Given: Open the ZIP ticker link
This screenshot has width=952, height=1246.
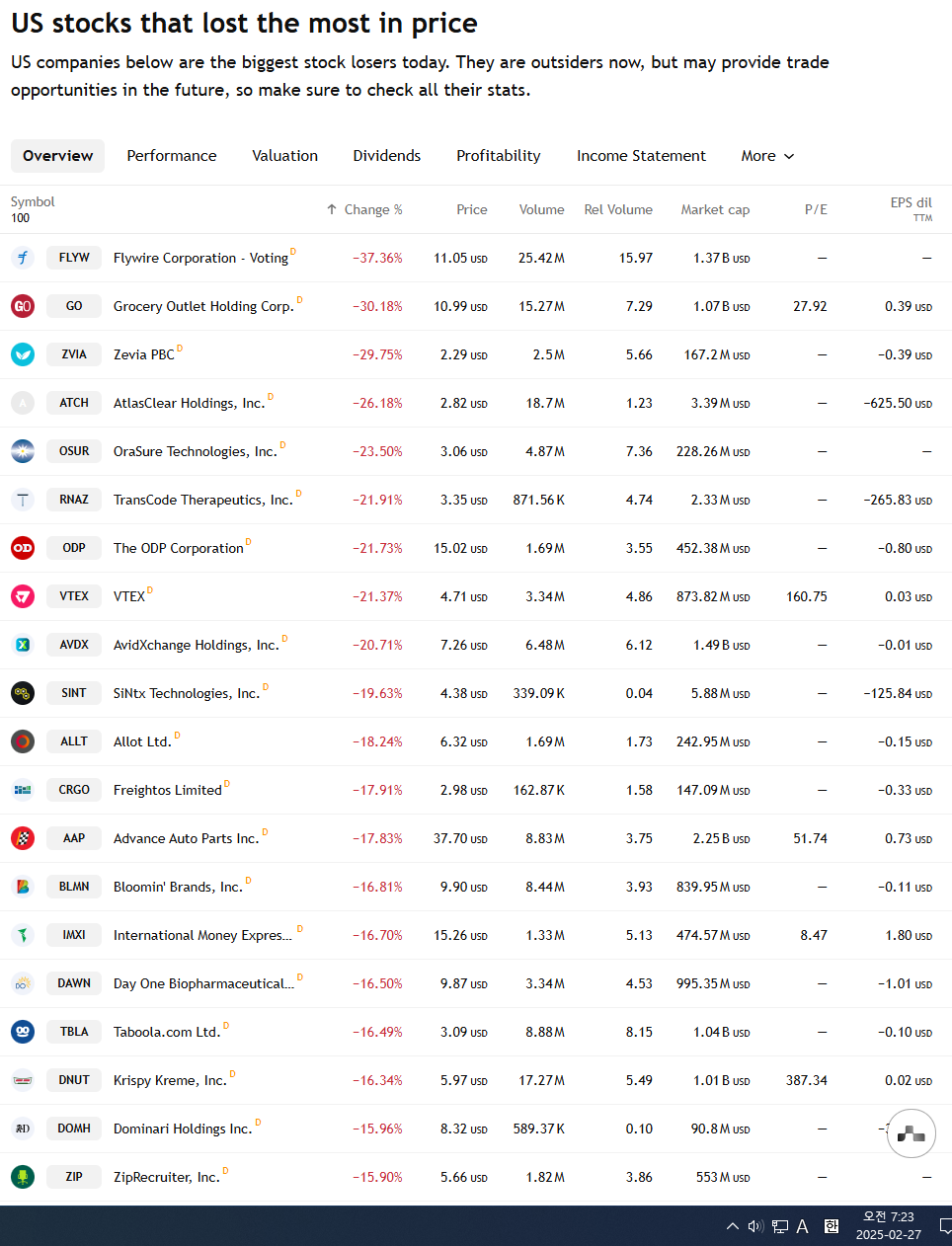Looking at the screenshot, I should [x=74, y=1177].
